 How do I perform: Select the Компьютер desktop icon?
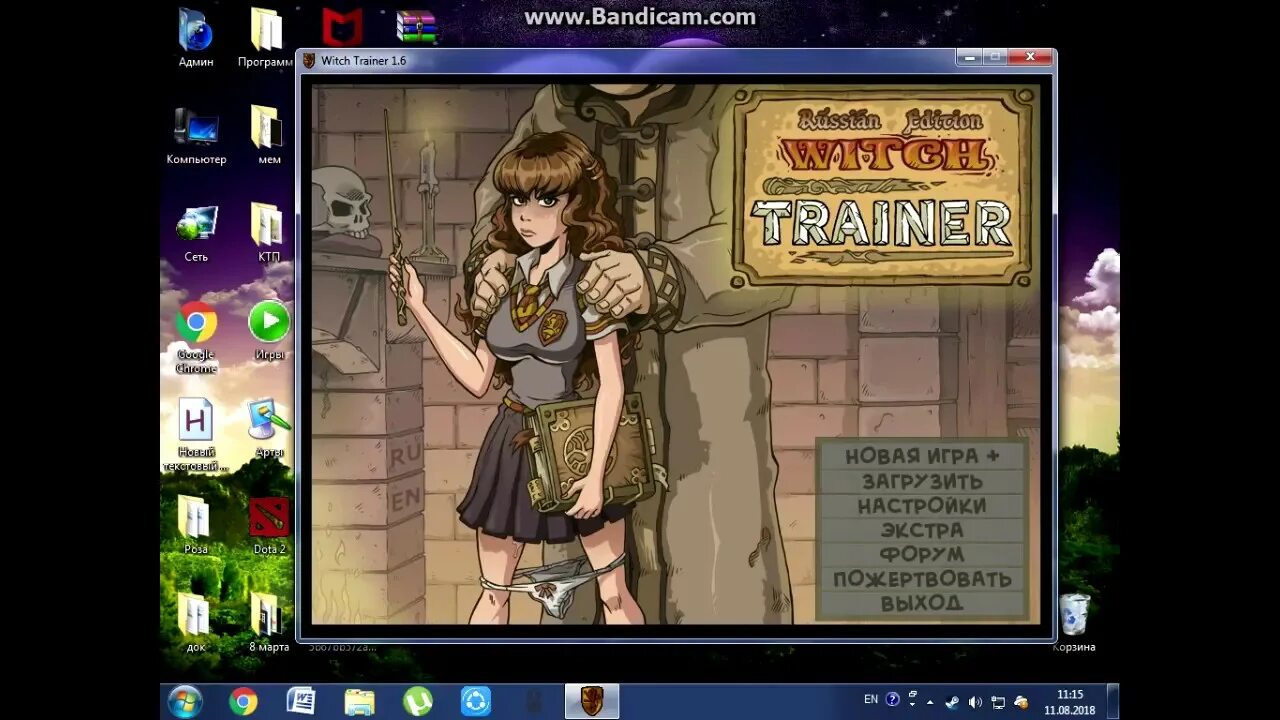(196, 135)
